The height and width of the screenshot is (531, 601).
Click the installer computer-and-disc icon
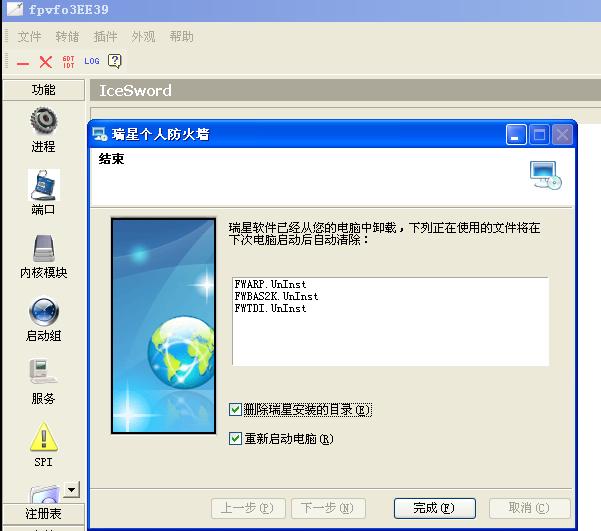tap(545, 175)
